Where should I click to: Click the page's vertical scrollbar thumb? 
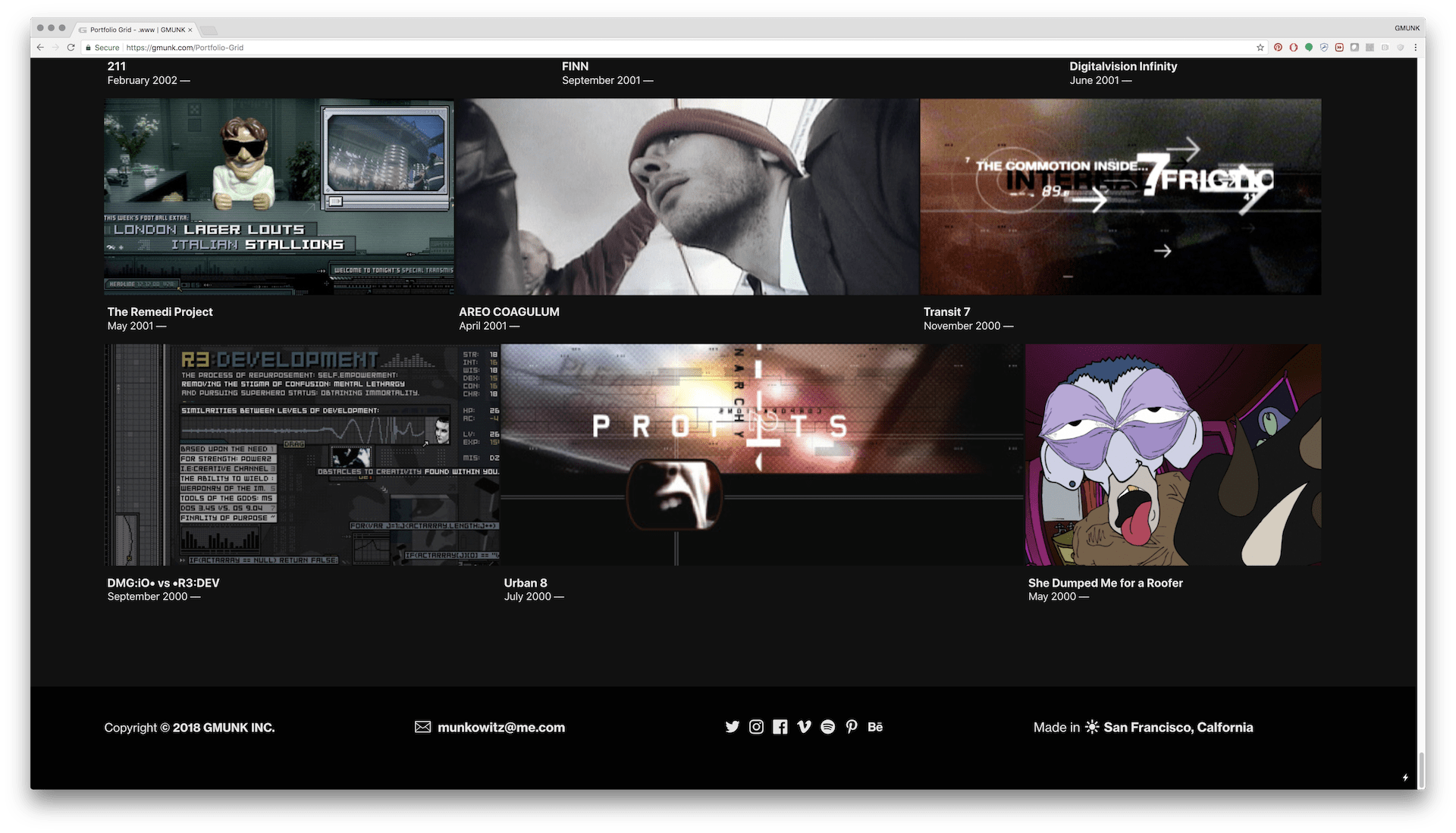[x=1420, y=769]
